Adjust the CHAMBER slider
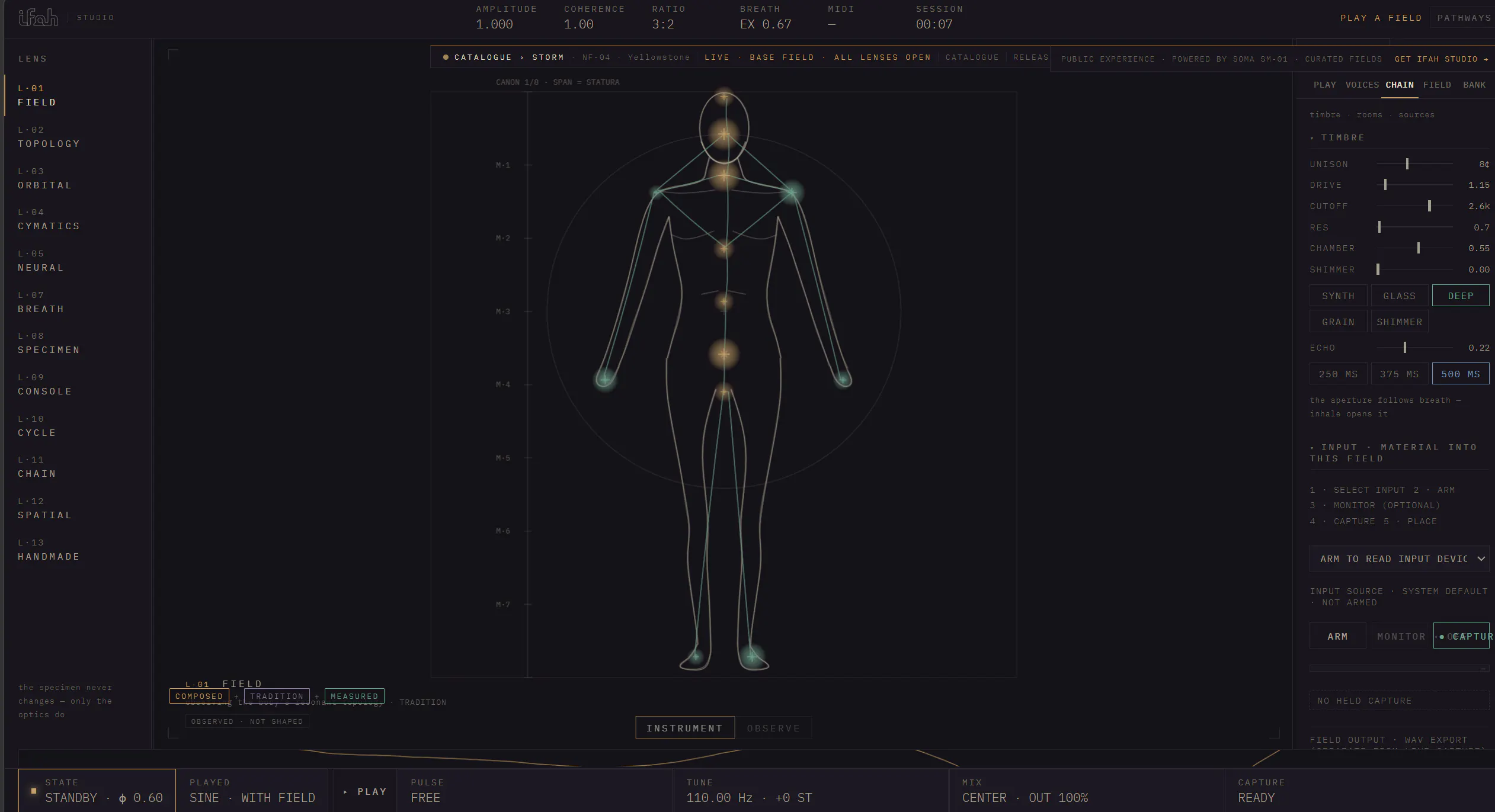This screenshot has height=812, width=1495. pyautogui.click(x=1415, y=248)
